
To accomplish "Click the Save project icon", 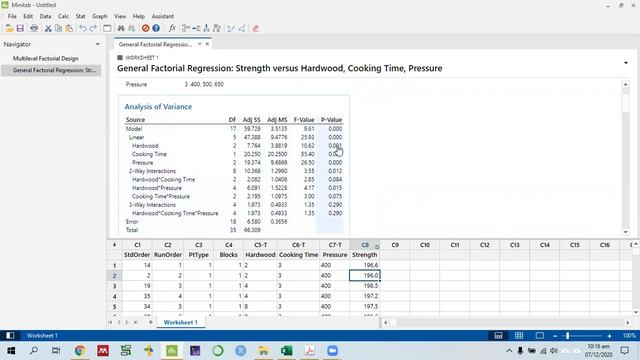I will (x=20, y=28).
